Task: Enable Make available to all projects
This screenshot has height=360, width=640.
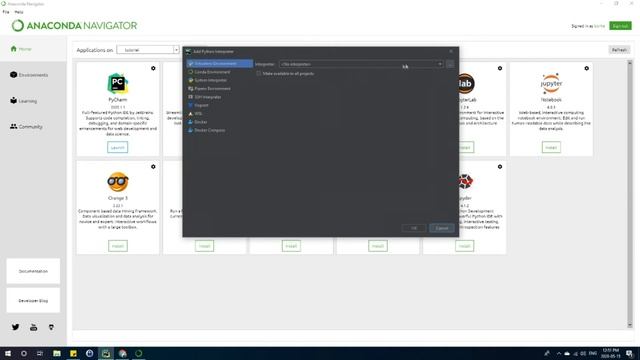Action: pyautogui.click(x=259, y=73)
